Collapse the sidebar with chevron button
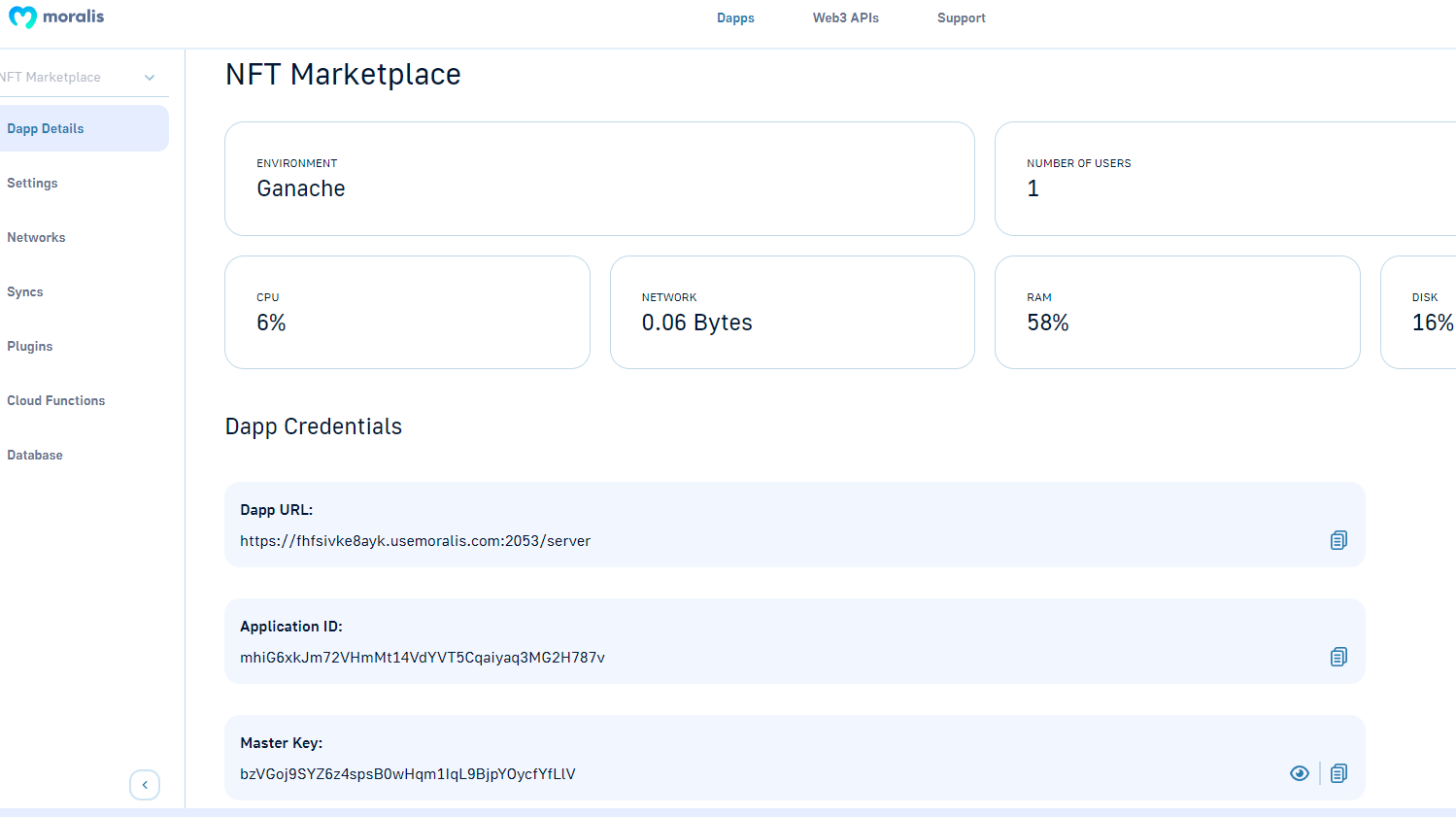This screenshot has width=1456, height=817. click(x=145, y=785)
